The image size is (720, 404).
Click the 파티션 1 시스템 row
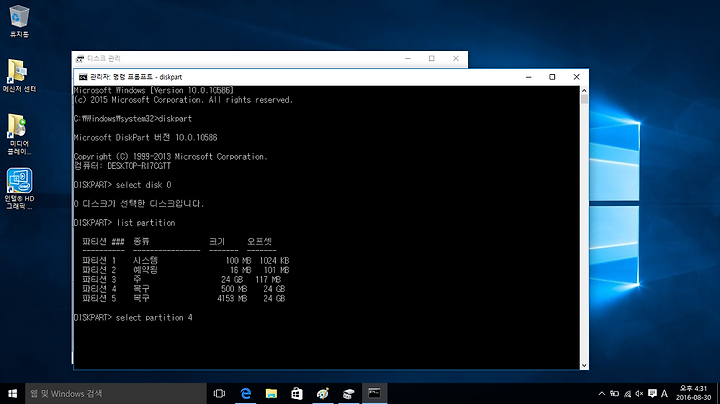click(x=186, y=261)
